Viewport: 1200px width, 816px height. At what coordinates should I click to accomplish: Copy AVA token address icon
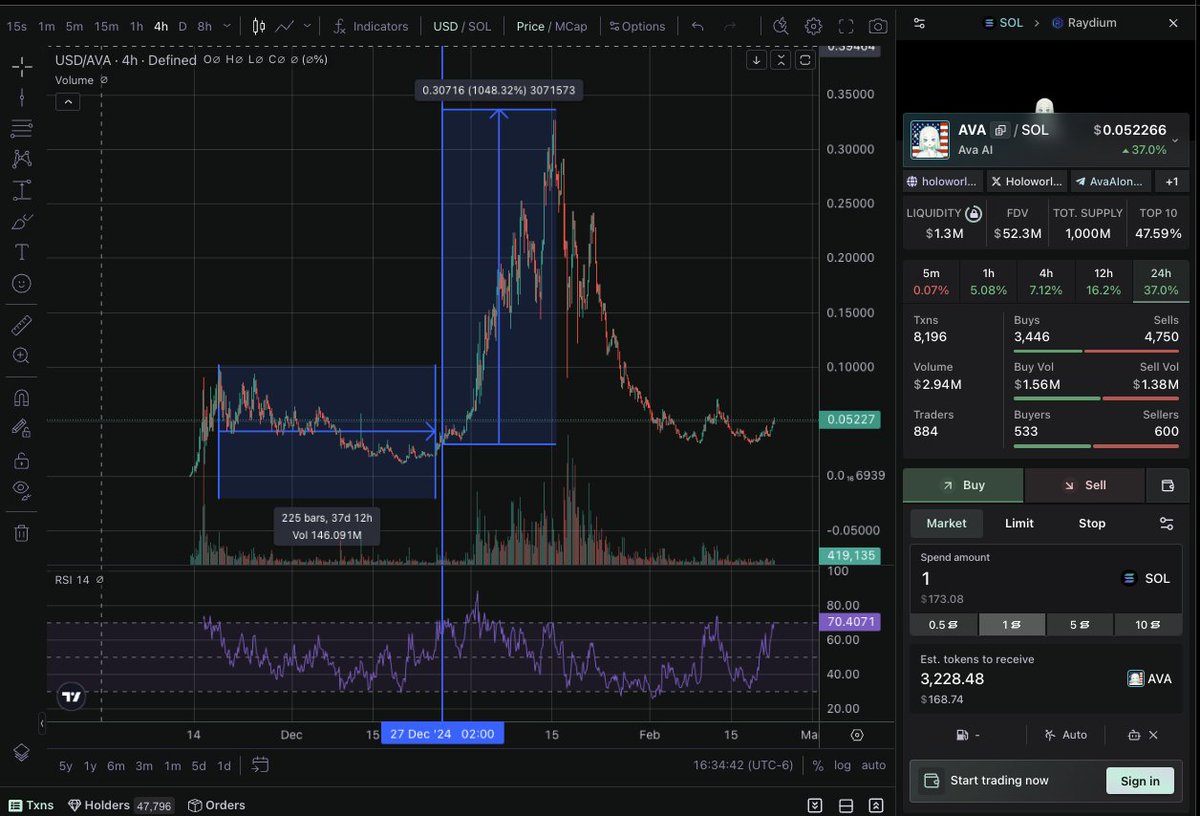(999, 131)
